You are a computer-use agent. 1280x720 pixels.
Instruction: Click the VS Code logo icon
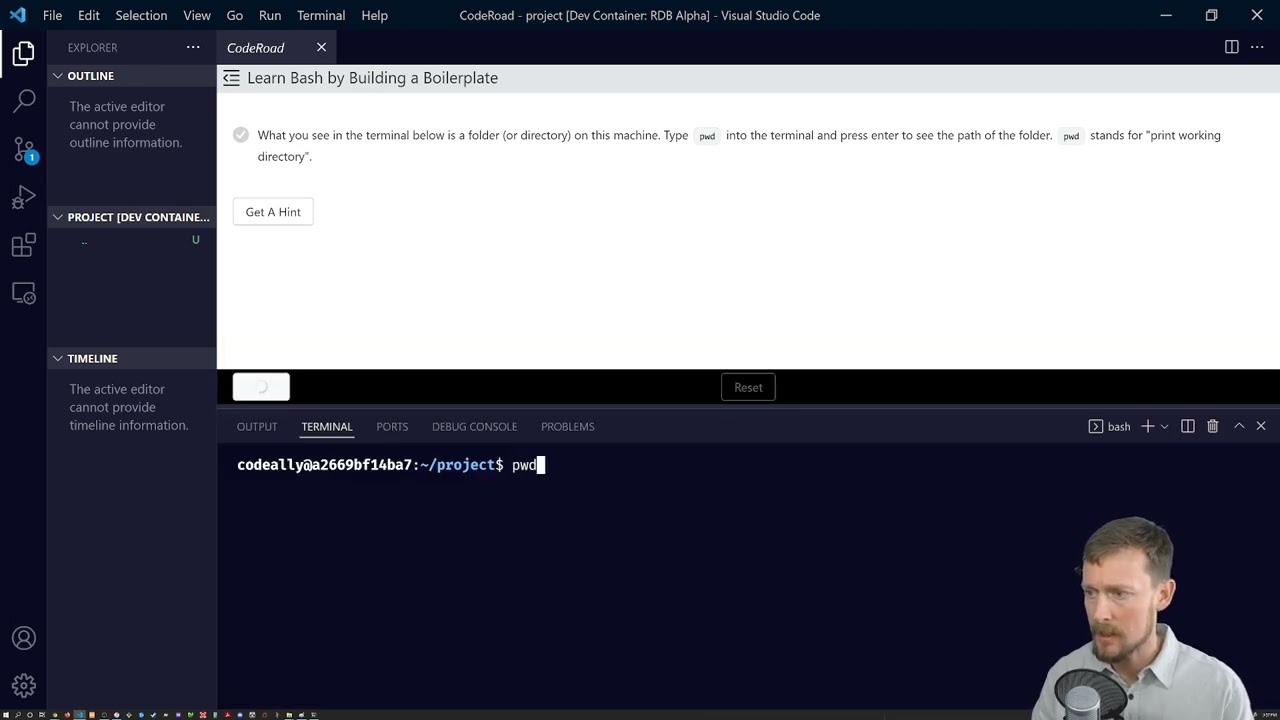pos(17,15)
